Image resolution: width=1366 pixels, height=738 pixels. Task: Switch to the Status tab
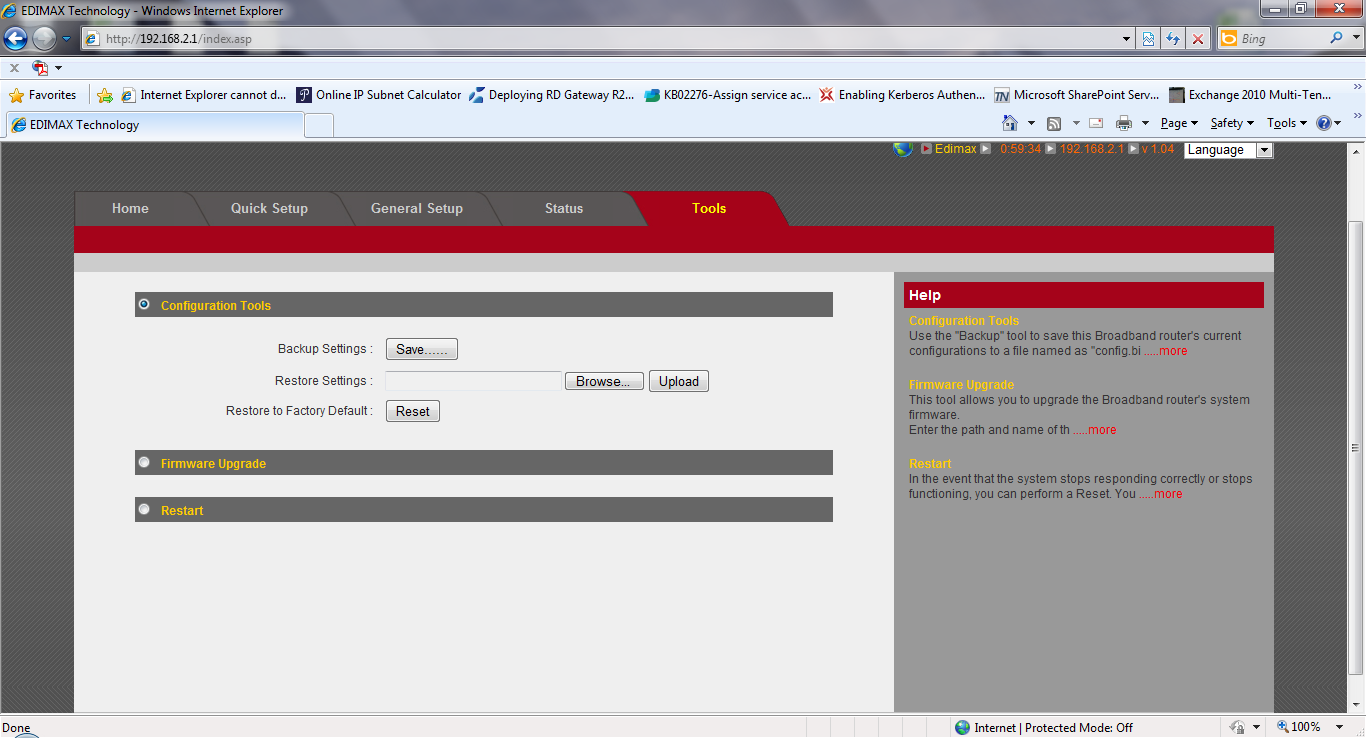click(x=564, y=208)
